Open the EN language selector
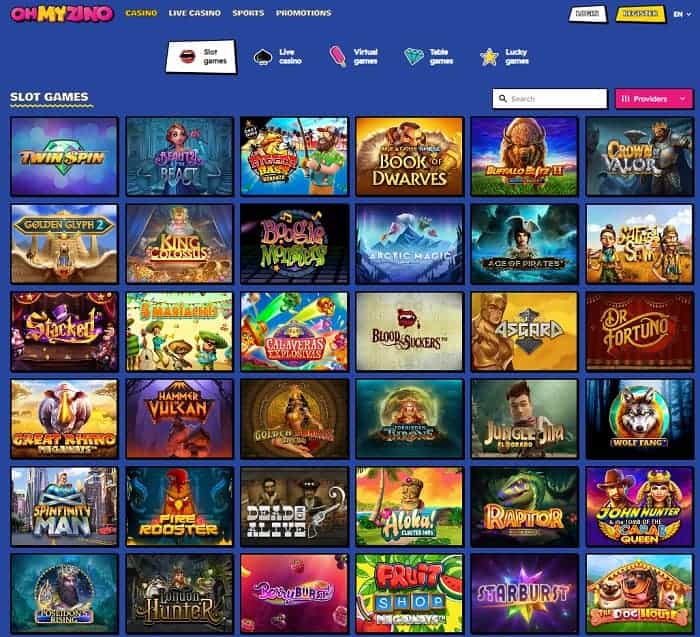 click(682, 14)
